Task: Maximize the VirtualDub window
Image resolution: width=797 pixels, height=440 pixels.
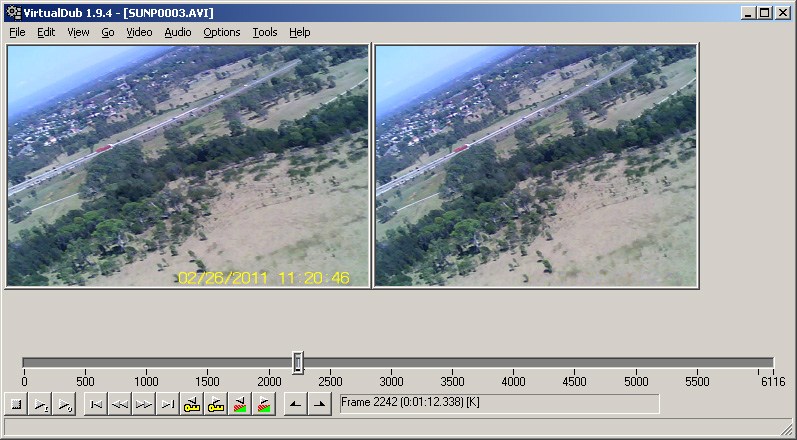Action: click(764, 13)
